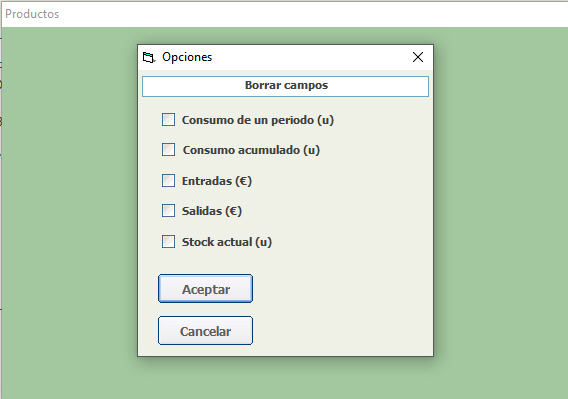Click the 'Salidas (€)' label text
The height and width of the screenshot is (399, 568).
[x=212, y=211]
